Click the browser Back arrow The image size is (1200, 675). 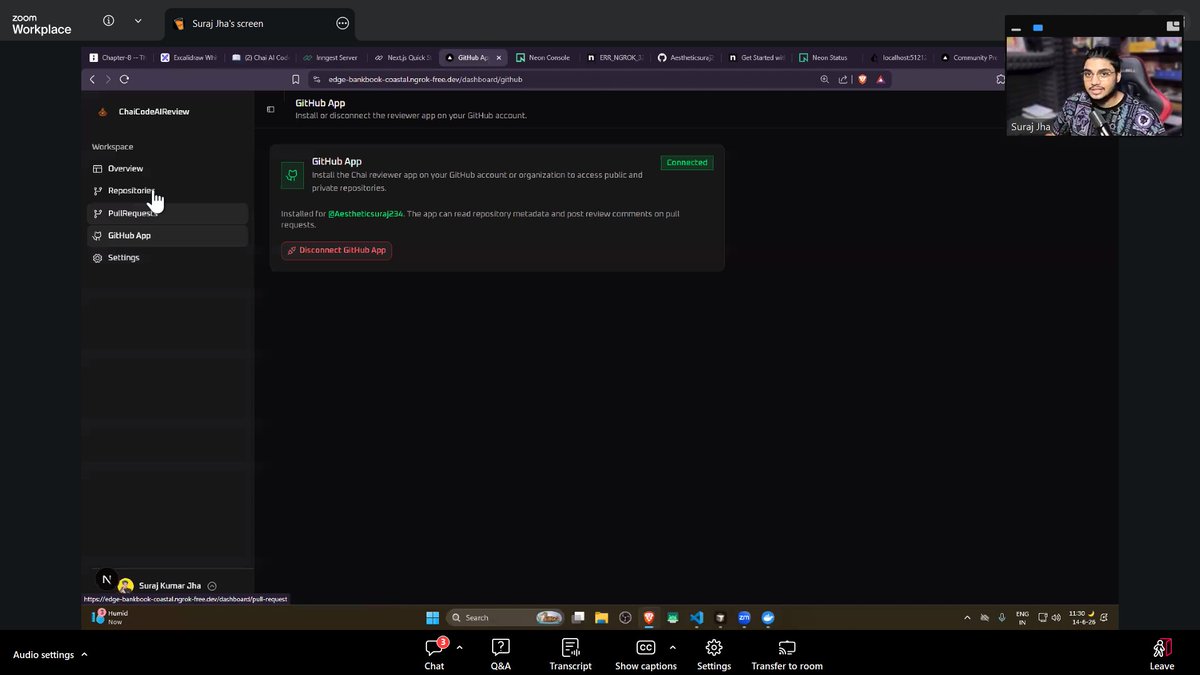[x=92, y=79]
